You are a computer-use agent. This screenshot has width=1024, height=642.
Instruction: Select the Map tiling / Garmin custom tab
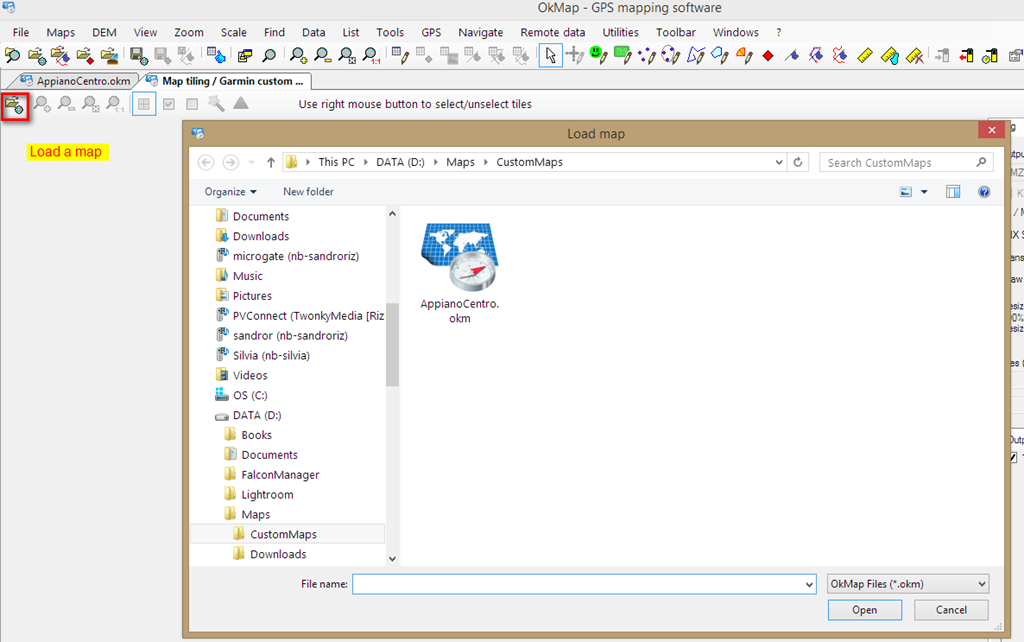click(226, 81)
